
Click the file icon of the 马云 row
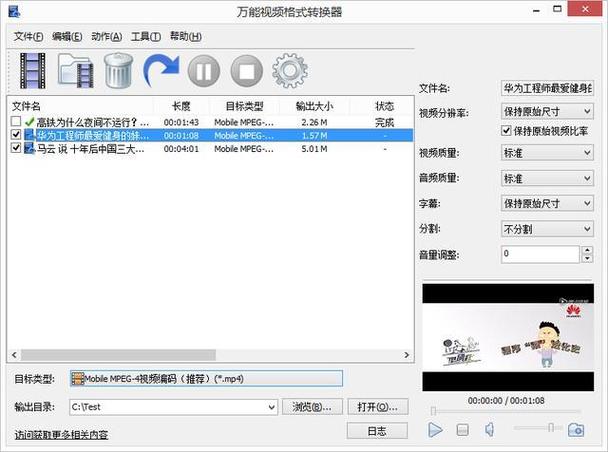point(29,148)
